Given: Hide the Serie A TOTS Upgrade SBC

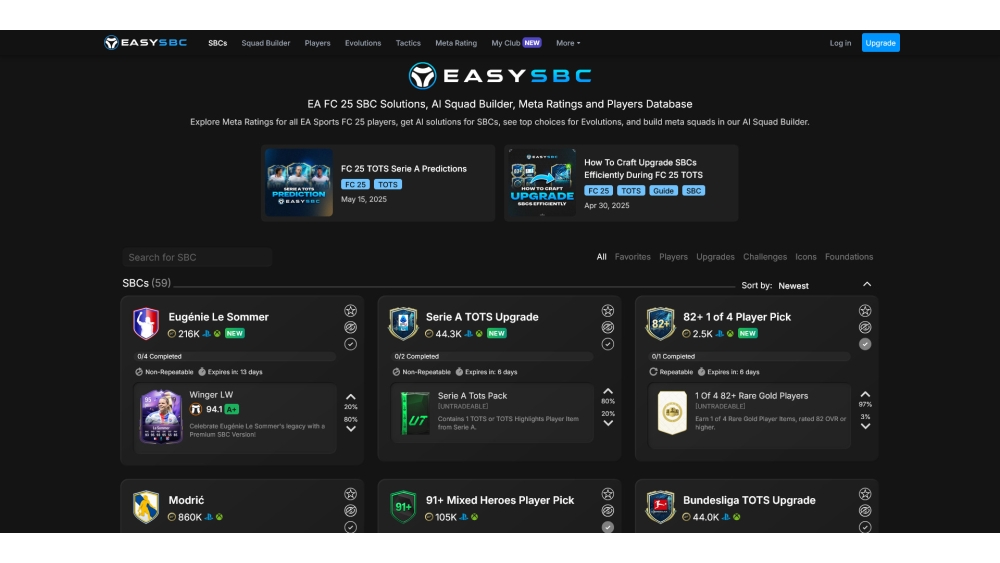Looking at the screenshot, I should point(608,327).
